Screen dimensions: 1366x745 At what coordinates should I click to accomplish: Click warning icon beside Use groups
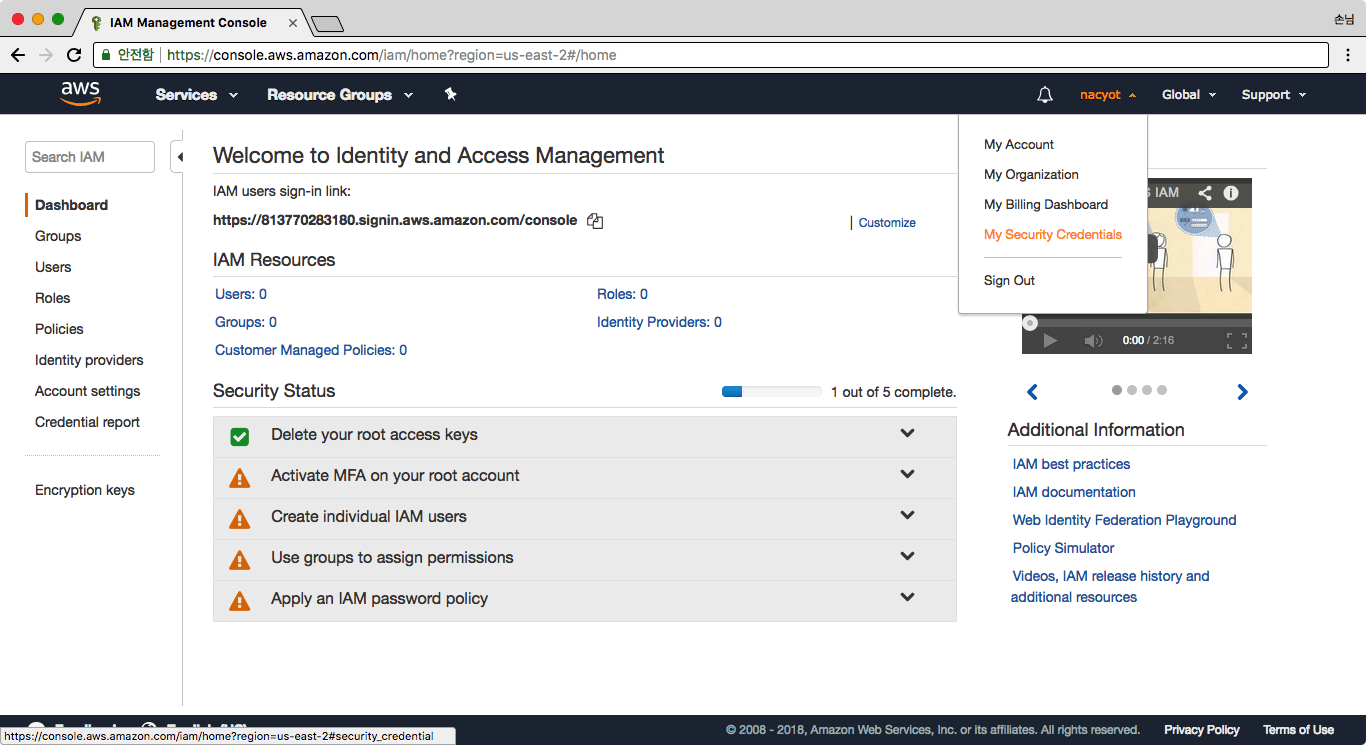[x=239, y=559]
